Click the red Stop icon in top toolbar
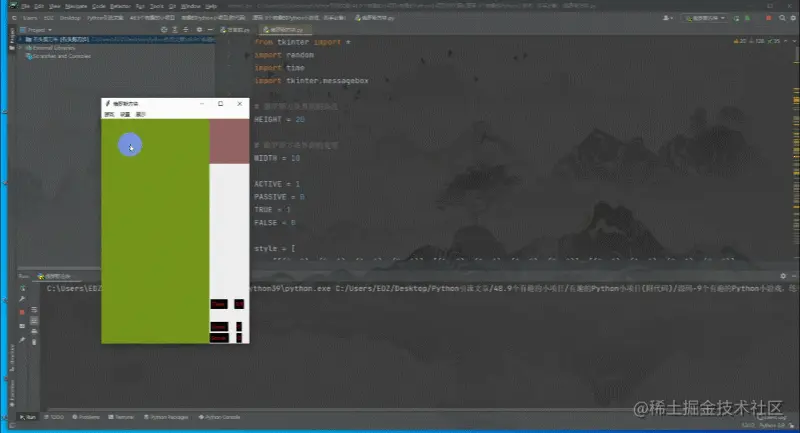This screenshot has height=433, width=800. [768, 18]
